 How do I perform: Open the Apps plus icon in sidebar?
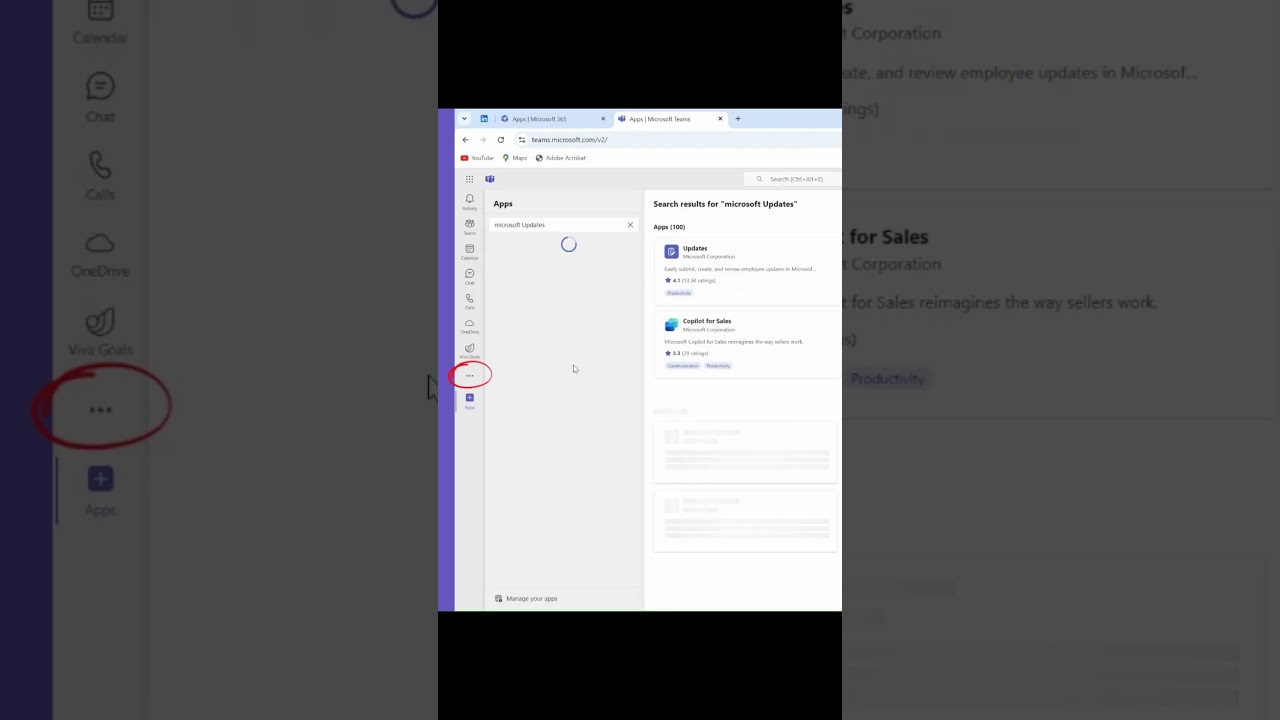(x=469, y=400)
